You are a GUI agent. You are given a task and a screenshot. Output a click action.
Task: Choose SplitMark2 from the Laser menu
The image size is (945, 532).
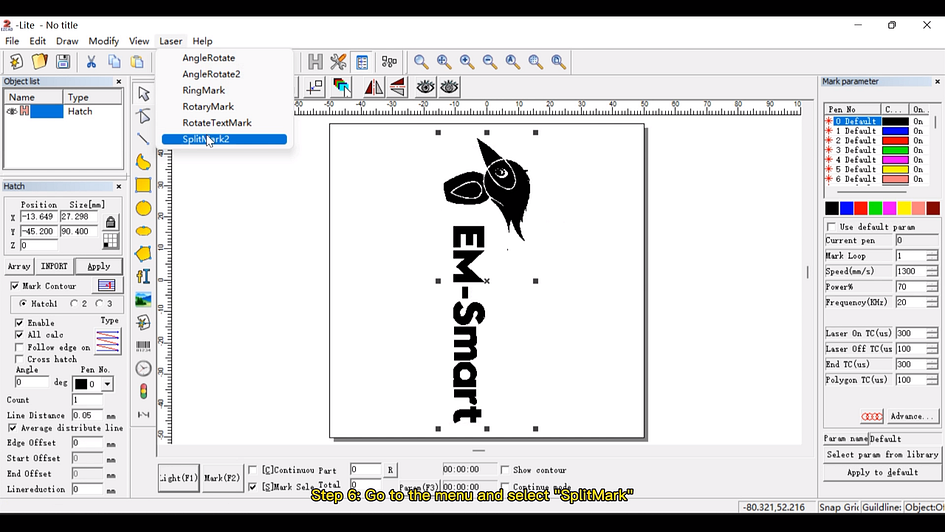coord(224,139)
